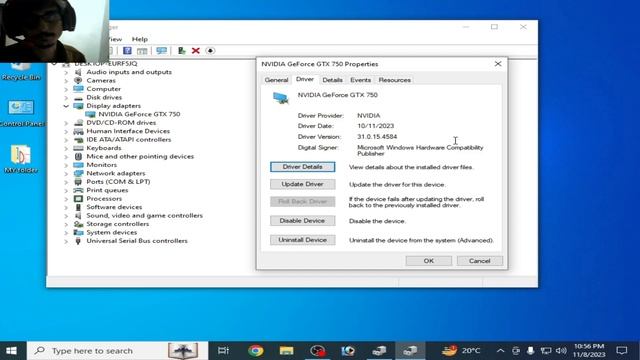Click the Disable Device button
The image size is (640, 360).
coord(302,221)
